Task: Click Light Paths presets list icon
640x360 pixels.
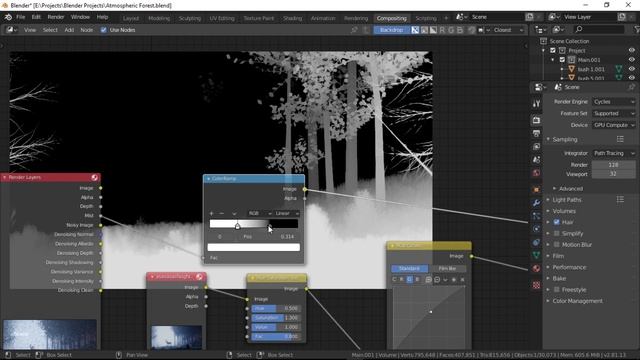Action: 620,200
